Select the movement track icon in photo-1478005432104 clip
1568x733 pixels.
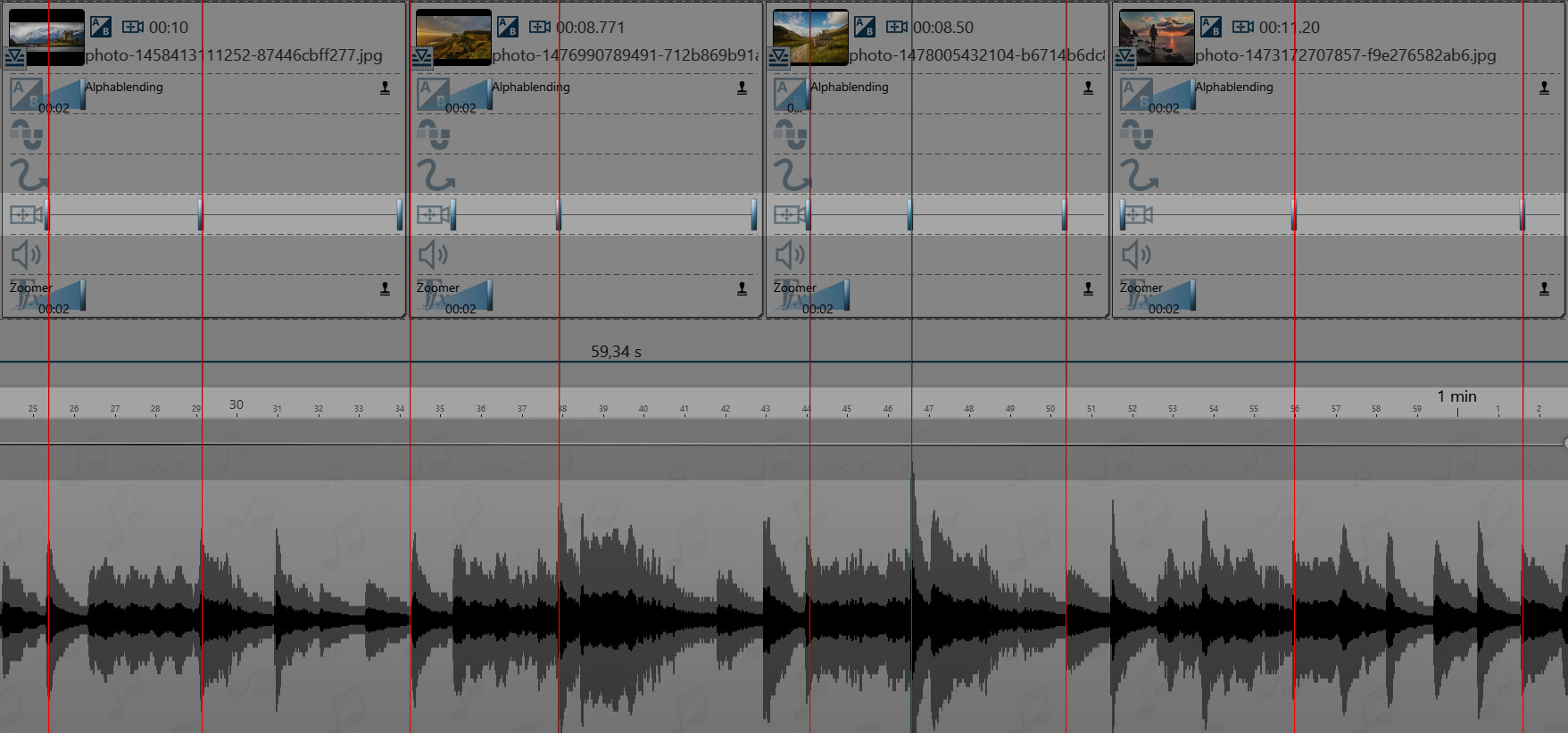click(x=791, y=135)
